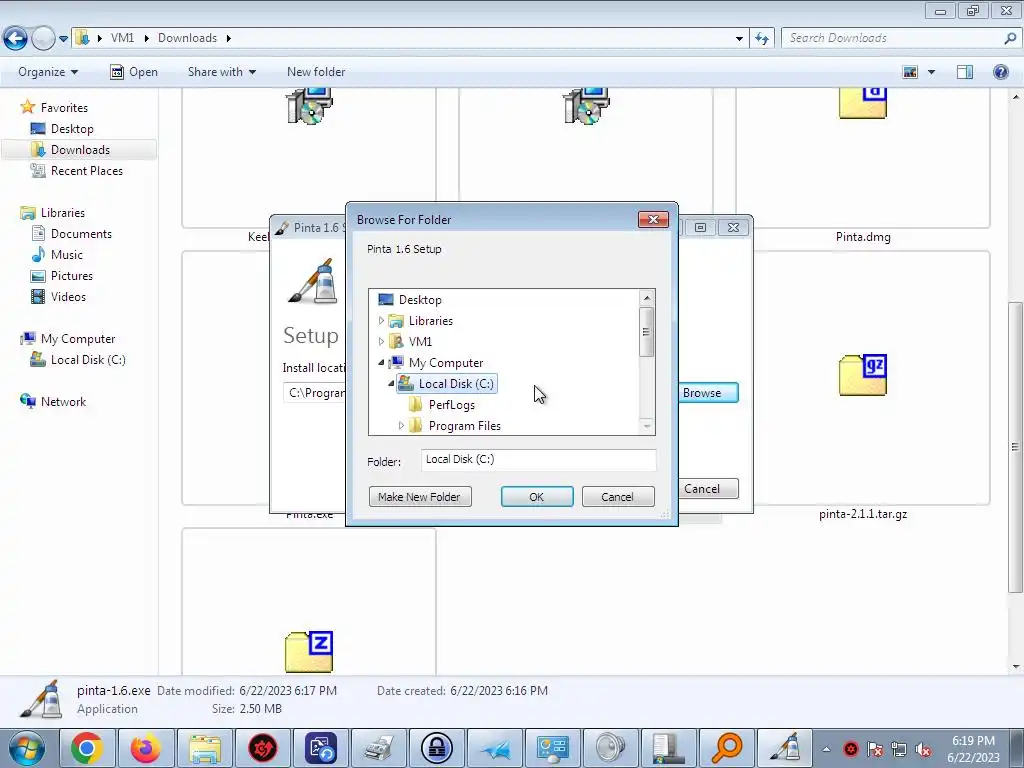The image size is (1024, 768).
Task: Select Local Disk (C:) in navigation pane
Action: pyautogui.click(x=88, y=360)
